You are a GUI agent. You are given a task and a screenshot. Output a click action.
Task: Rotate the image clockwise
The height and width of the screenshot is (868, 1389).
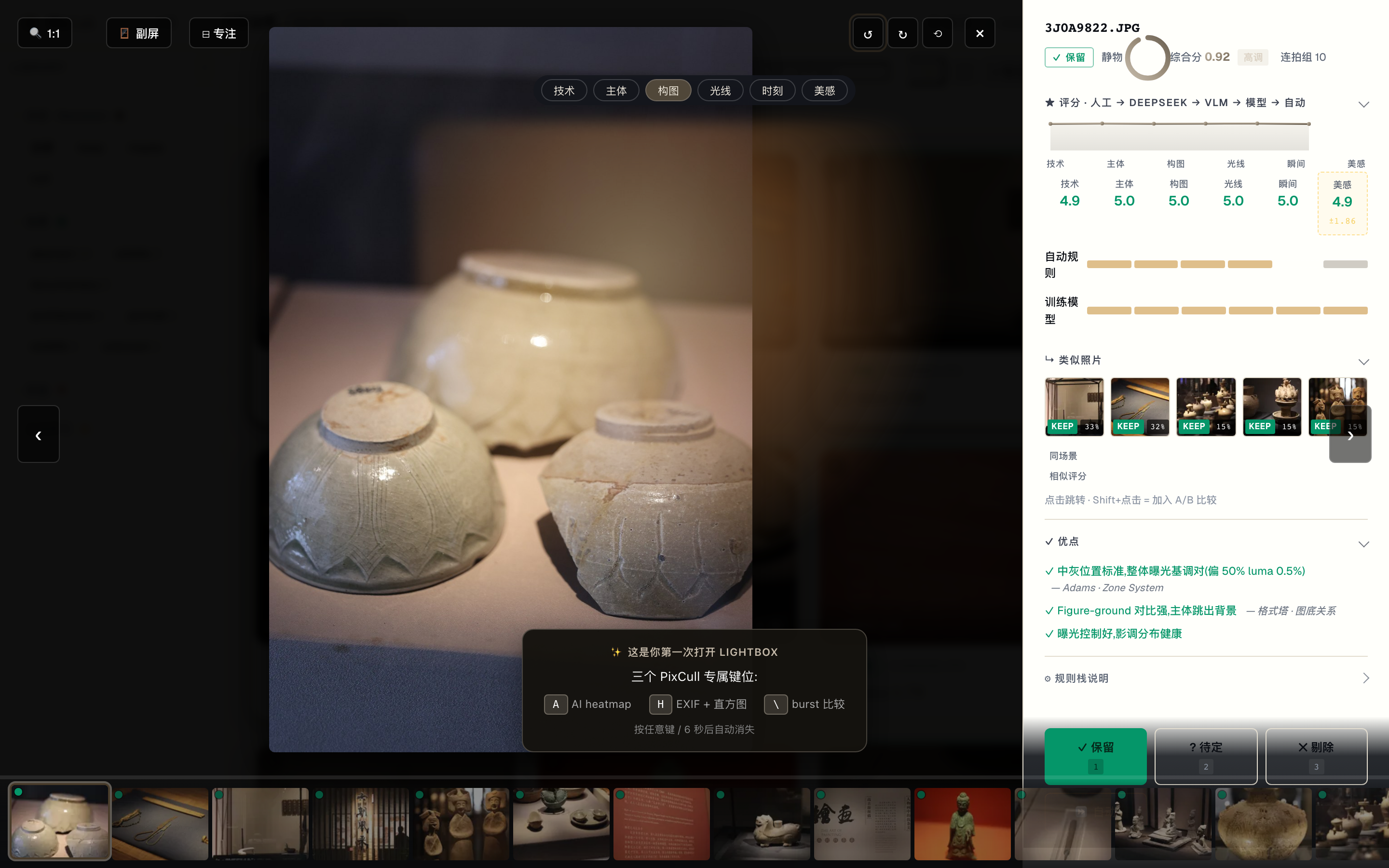point(902,33)
